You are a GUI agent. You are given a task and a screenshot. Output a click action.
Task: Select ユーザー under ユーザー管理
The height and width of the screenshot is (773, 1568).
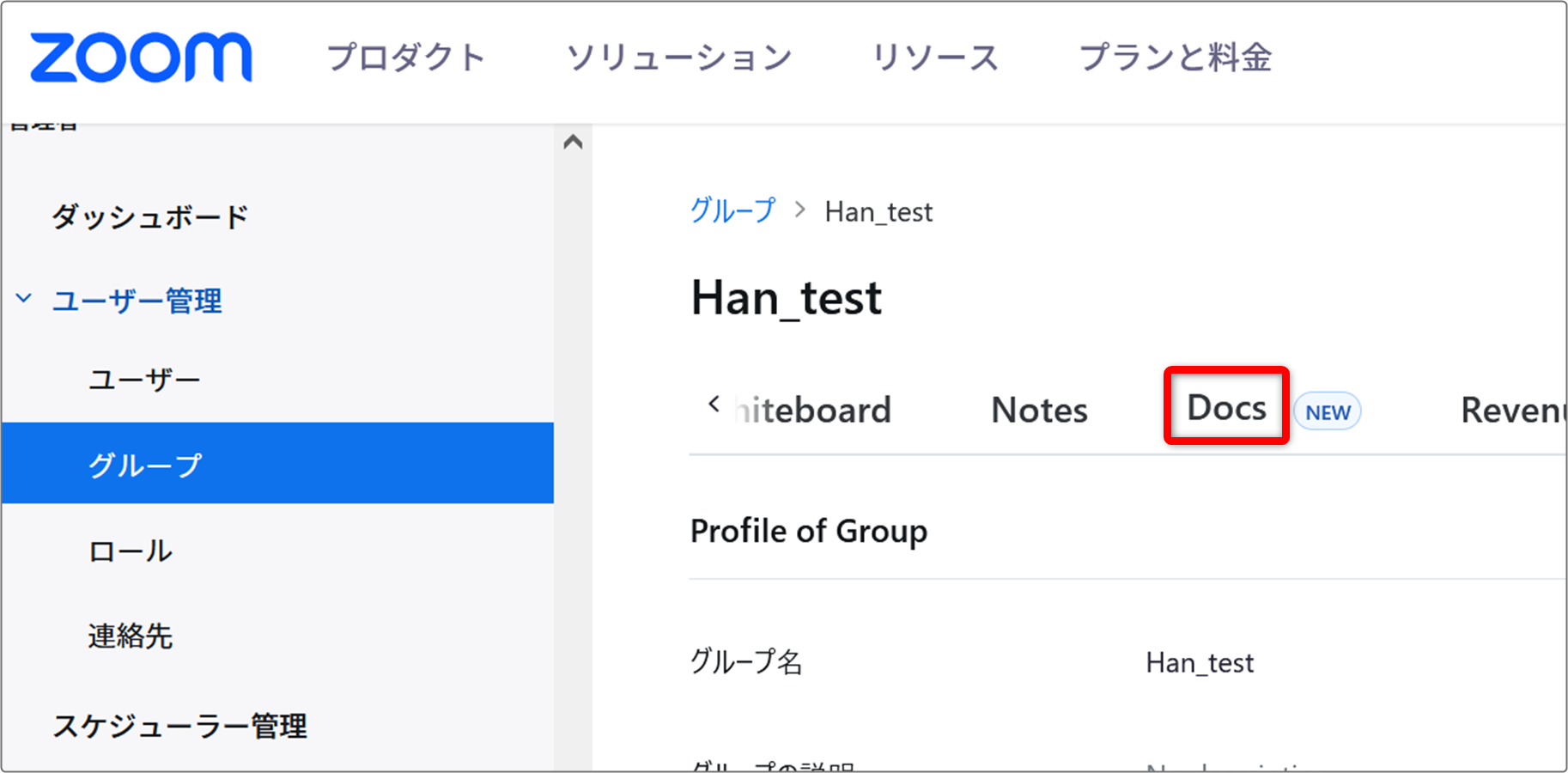[x=144, y=378]
